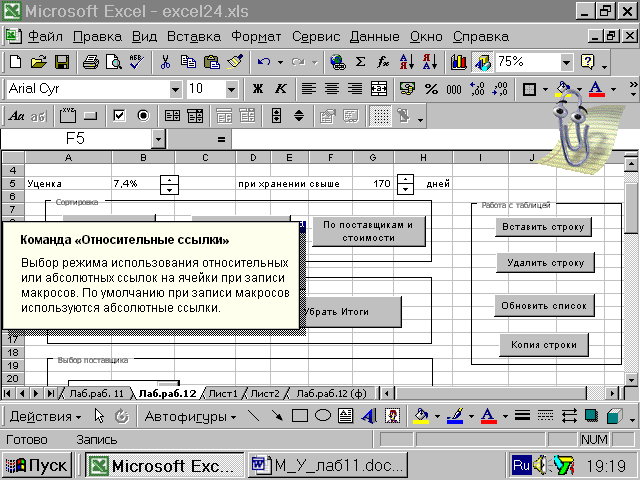Image resolution: width=640 pixels, height=480 pixels.
Task: Click the Удалить строку button
Action: coord(545,262)
